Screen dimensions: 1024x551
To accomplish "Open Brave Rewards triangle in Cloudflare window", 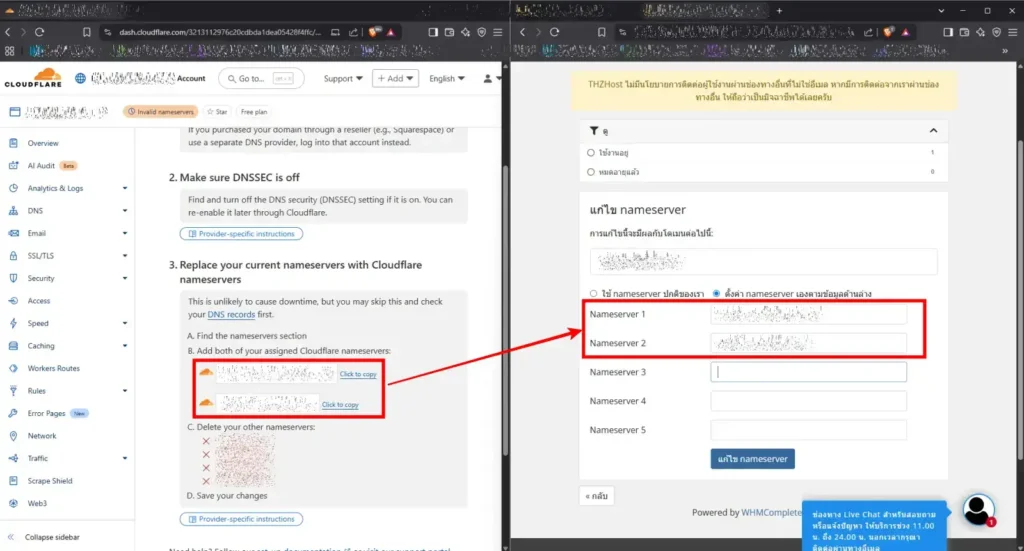I will [x=391, y=32].
